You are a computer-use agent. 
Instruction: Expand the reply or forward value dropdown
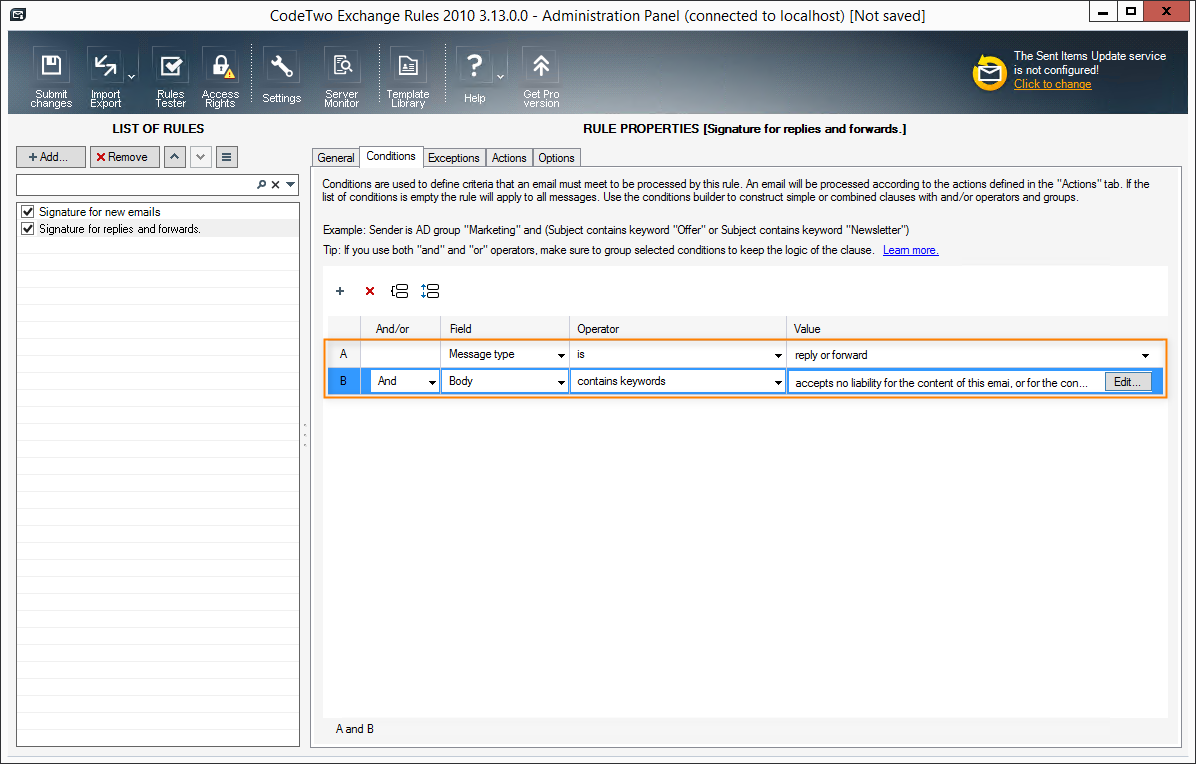[x=1146, y=353]
